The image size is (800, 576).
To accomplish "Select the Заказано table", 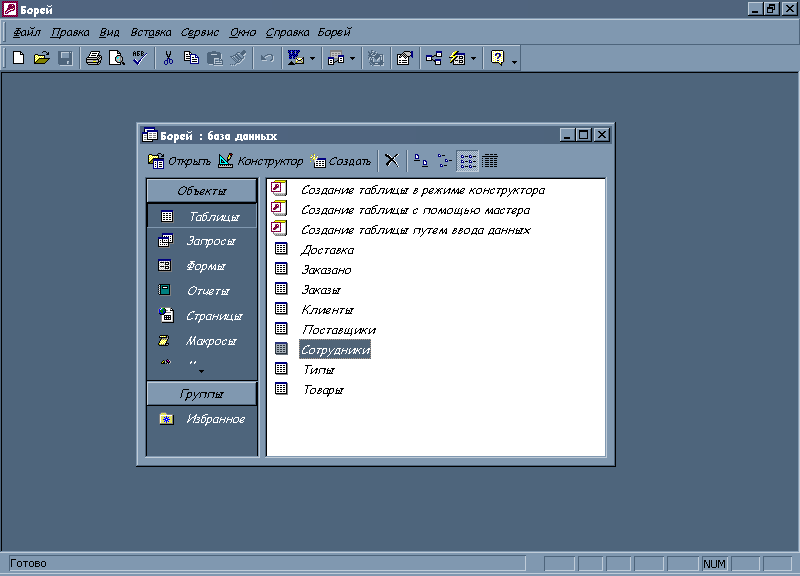I will tap(326, 270).
